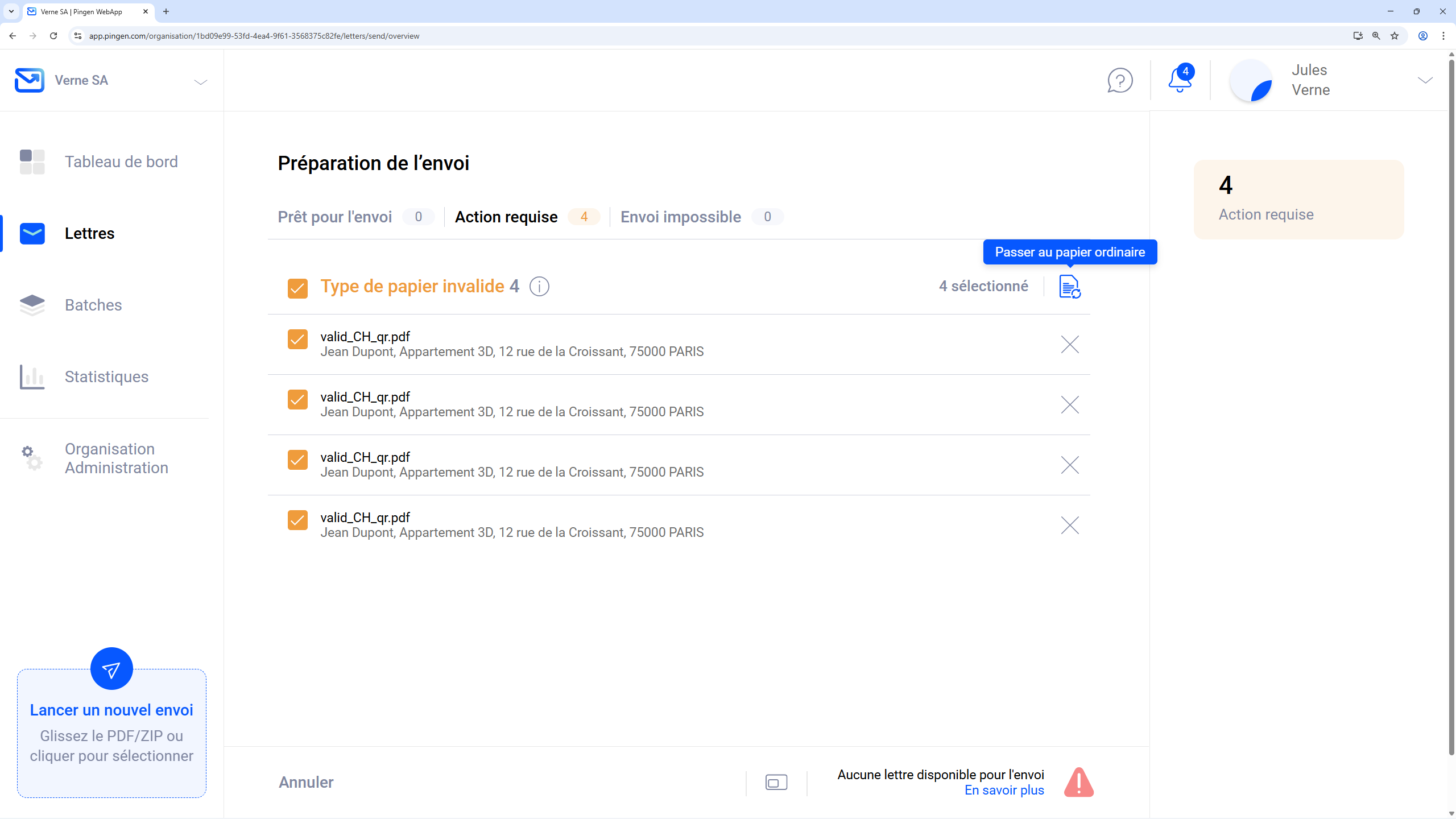This screenshot has height=819, width=1456.
Task: Click the switch to ordinary paper icon
Action: 1069,287
